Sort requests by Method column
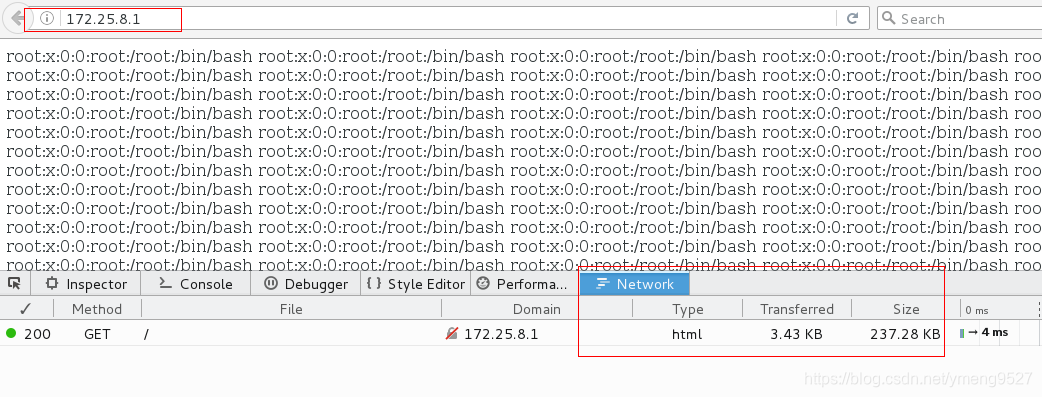Screen dimensions: 1042x397 [97, 309]
